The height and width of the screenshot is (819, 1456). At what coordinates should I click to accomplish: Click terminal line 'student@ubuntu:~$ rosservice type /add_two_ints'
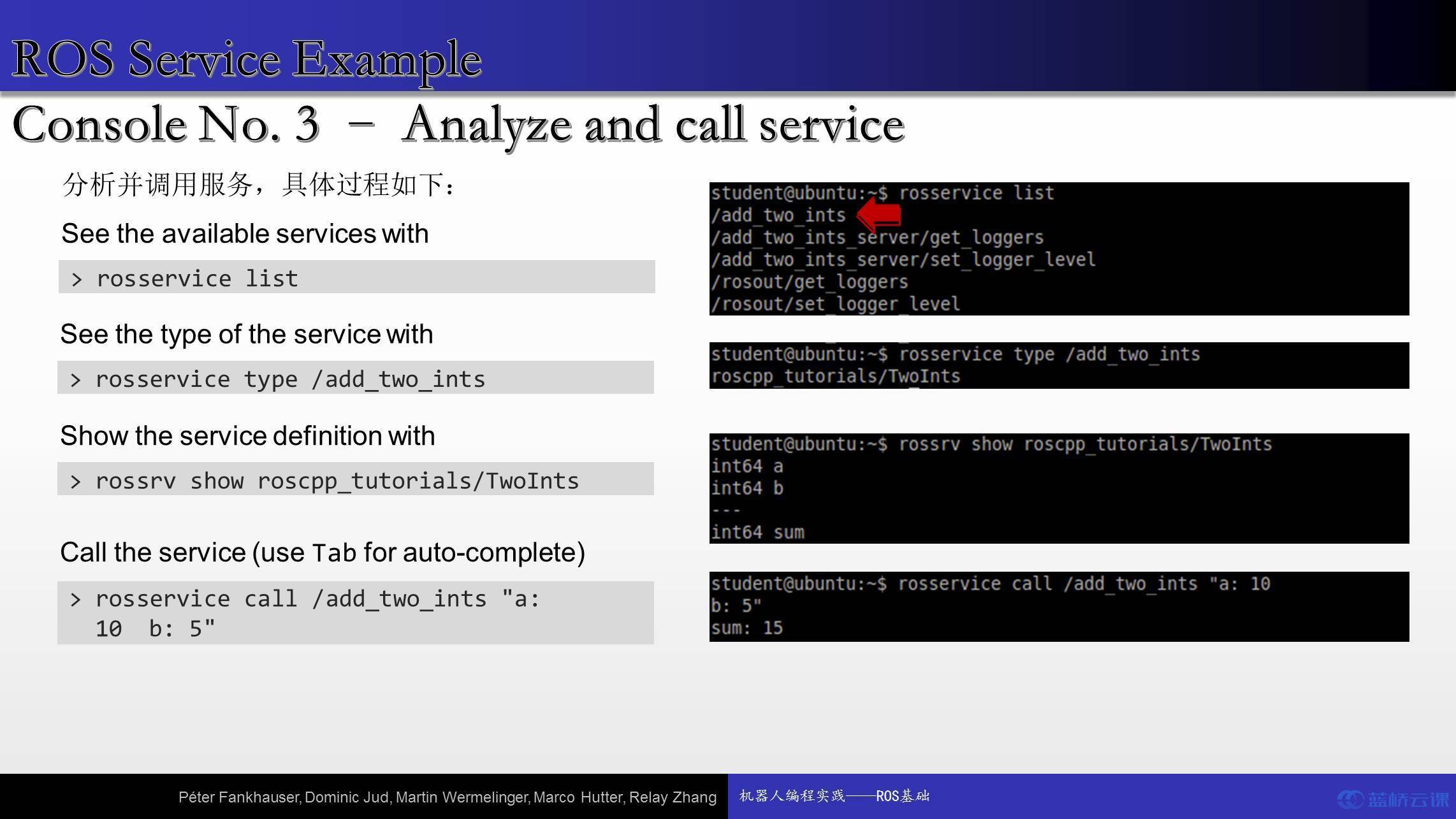coord(956,354)
